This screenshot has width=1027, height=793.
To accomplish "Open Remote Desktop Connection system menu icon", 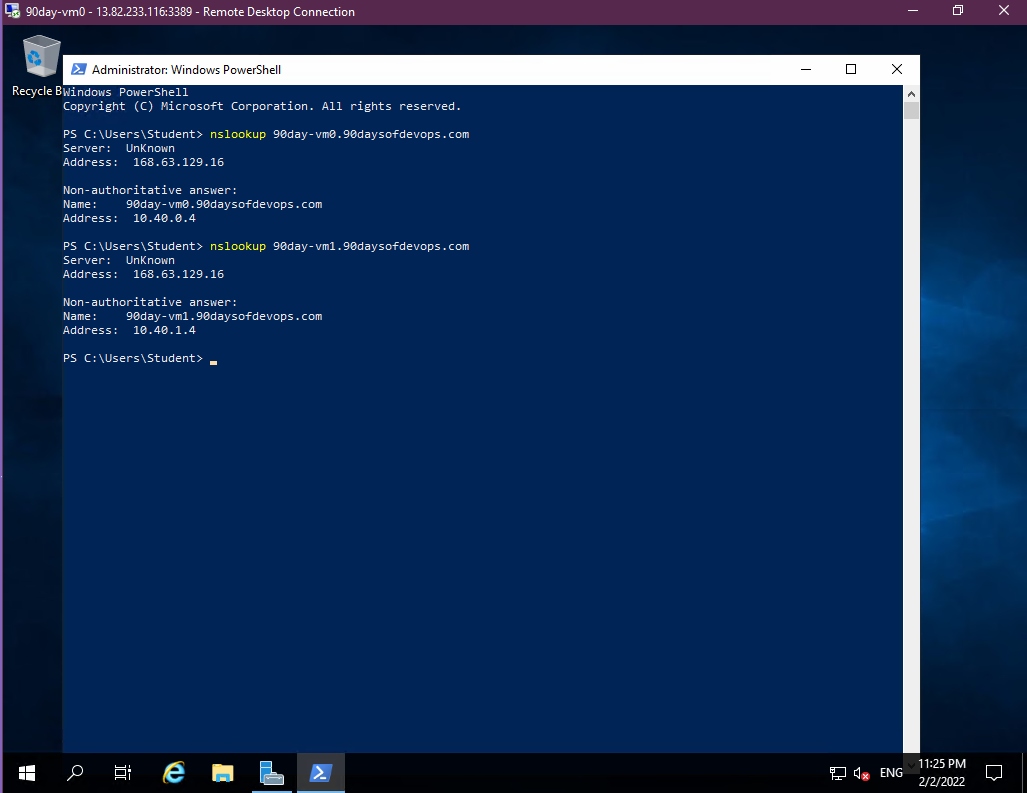I will (x=11, y=12).
